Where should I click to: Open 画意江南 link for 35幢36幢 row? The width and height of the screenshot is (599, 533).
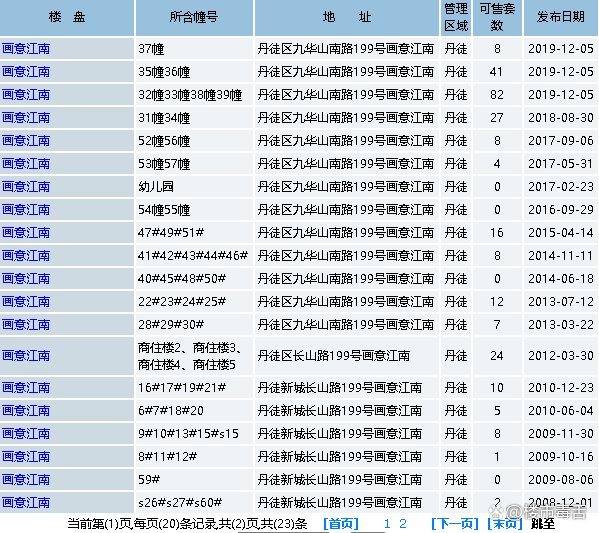tap(26, 71)
